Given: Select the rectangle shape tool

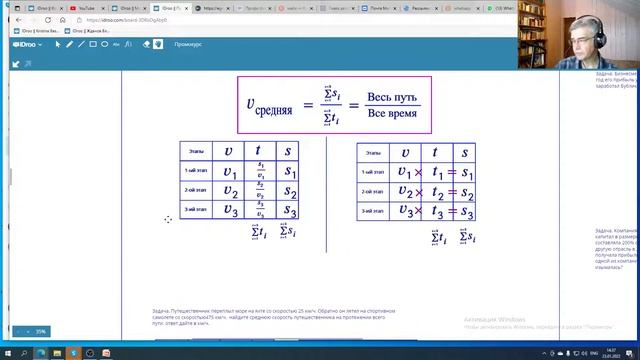Looking at the screenshot, I should click(x=93, y=44).
